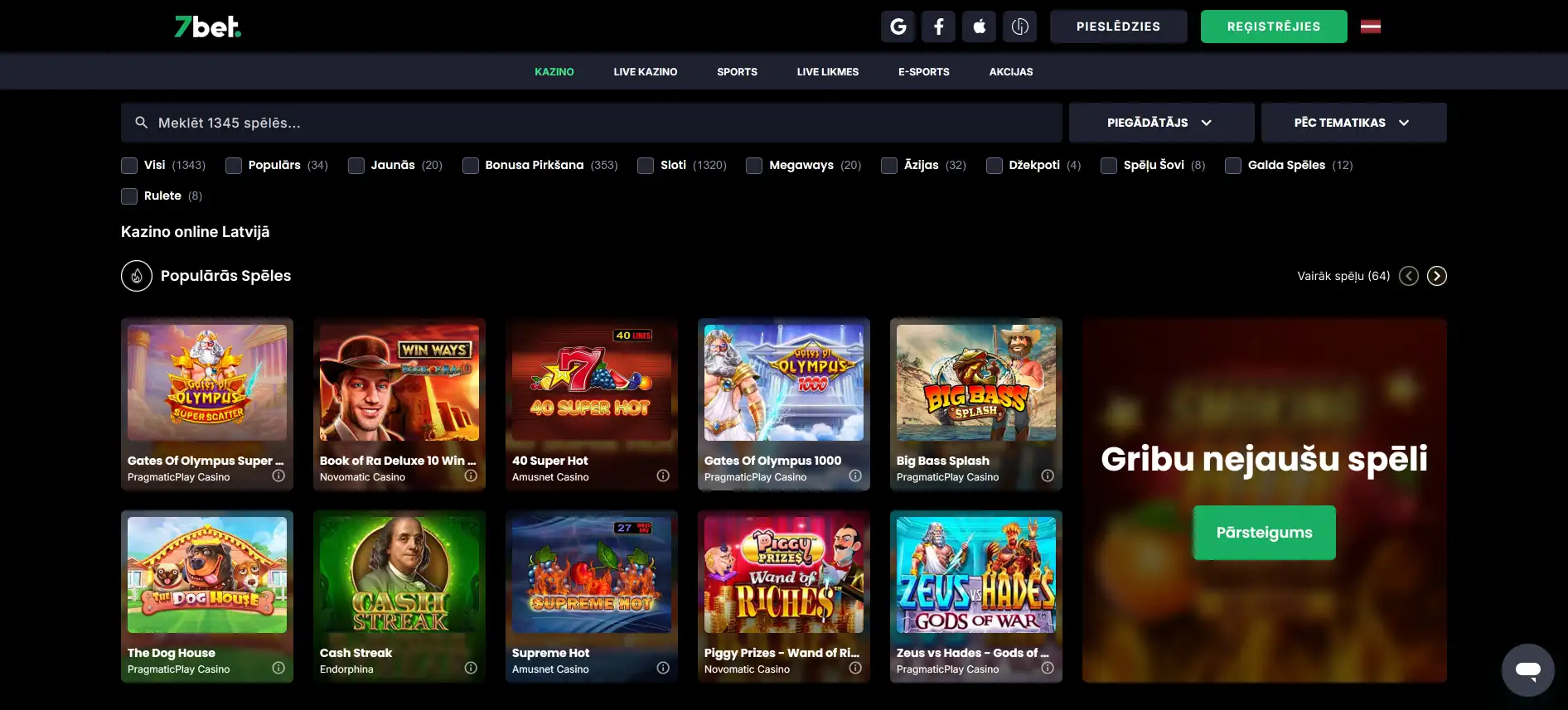1568x710 pixels.
Task: Open Vairāk spēļu (64) link
Action: [x=1343, y=276]
